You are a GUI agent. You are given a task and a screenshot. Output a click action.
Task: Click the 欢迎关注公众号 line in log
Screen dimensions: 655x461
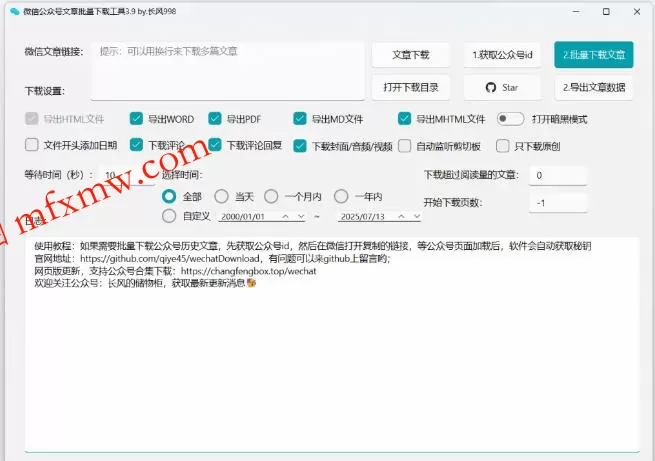145,283
